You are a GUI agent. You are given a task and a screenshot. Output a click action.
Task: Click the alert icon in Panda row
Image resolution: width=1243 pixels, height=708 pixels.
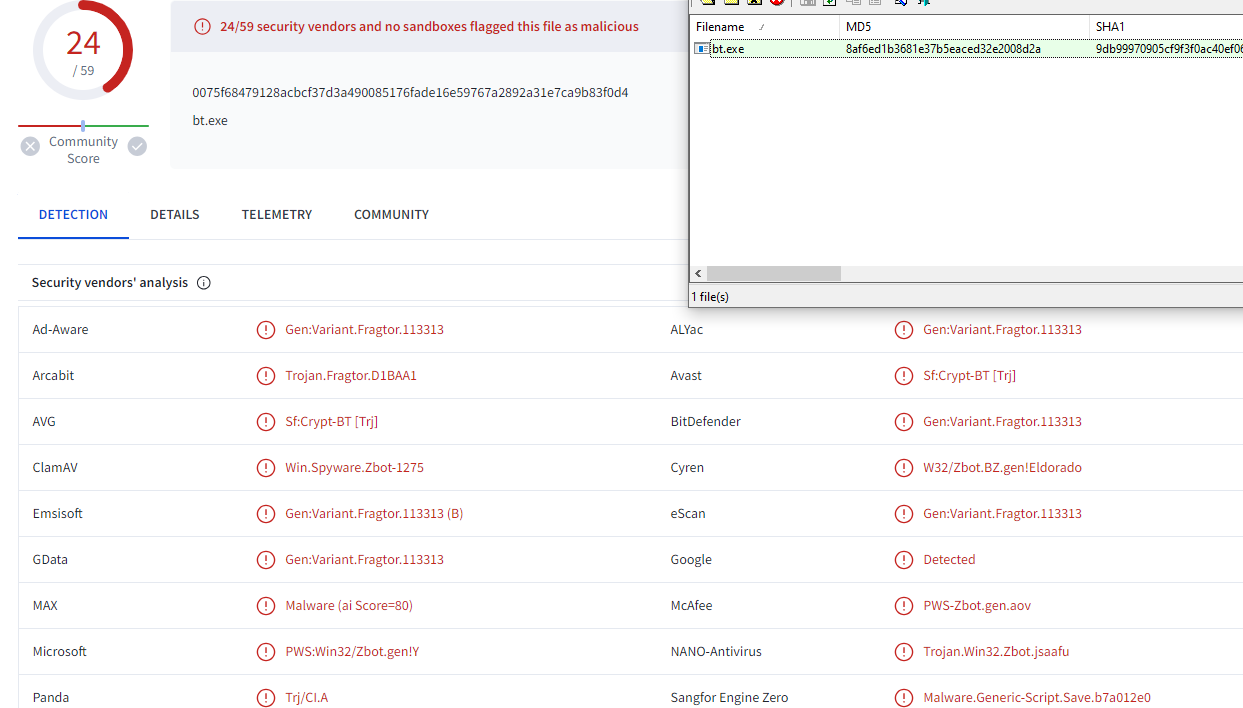coord(266,698)
